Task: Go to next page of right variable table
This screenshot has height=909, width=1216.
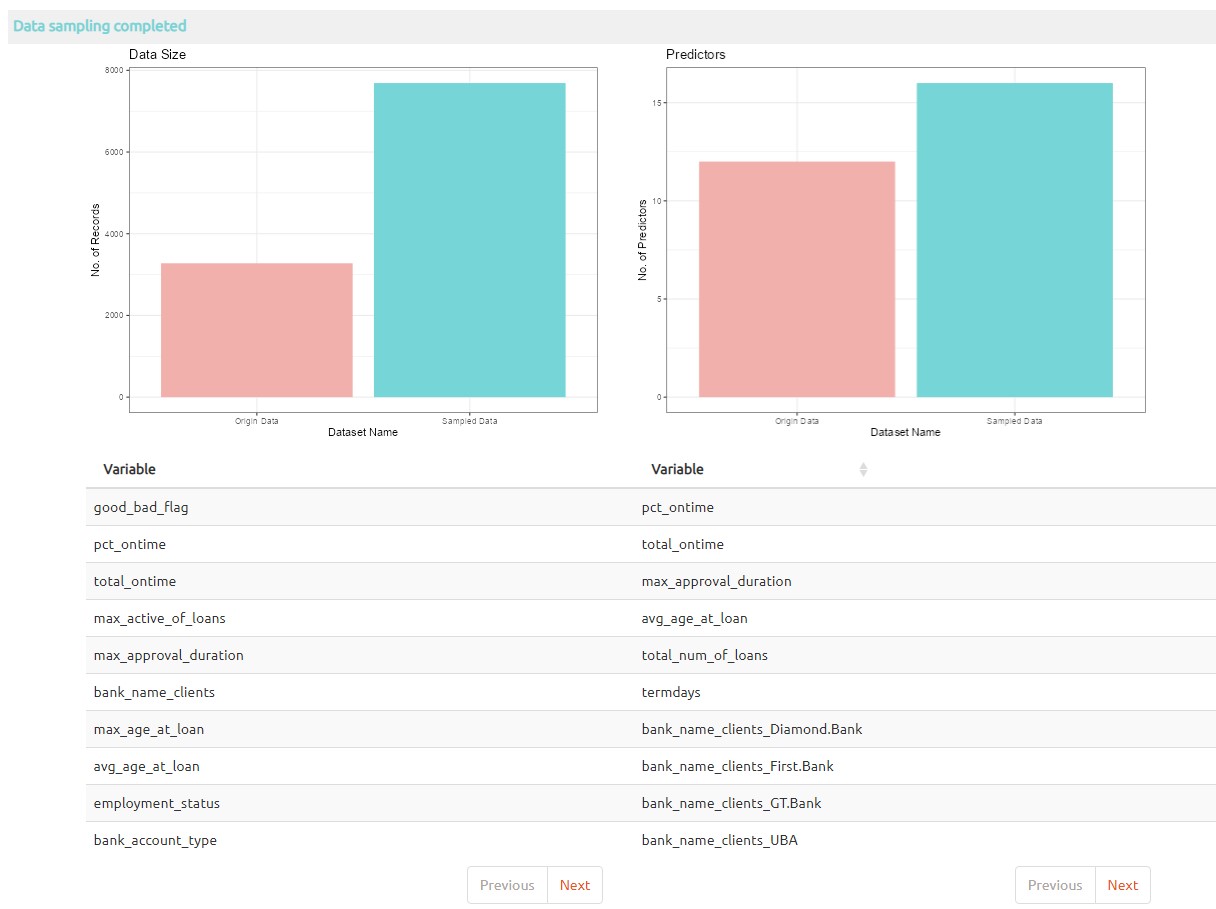Action: pyautogui.click(x=1122, y=885)
